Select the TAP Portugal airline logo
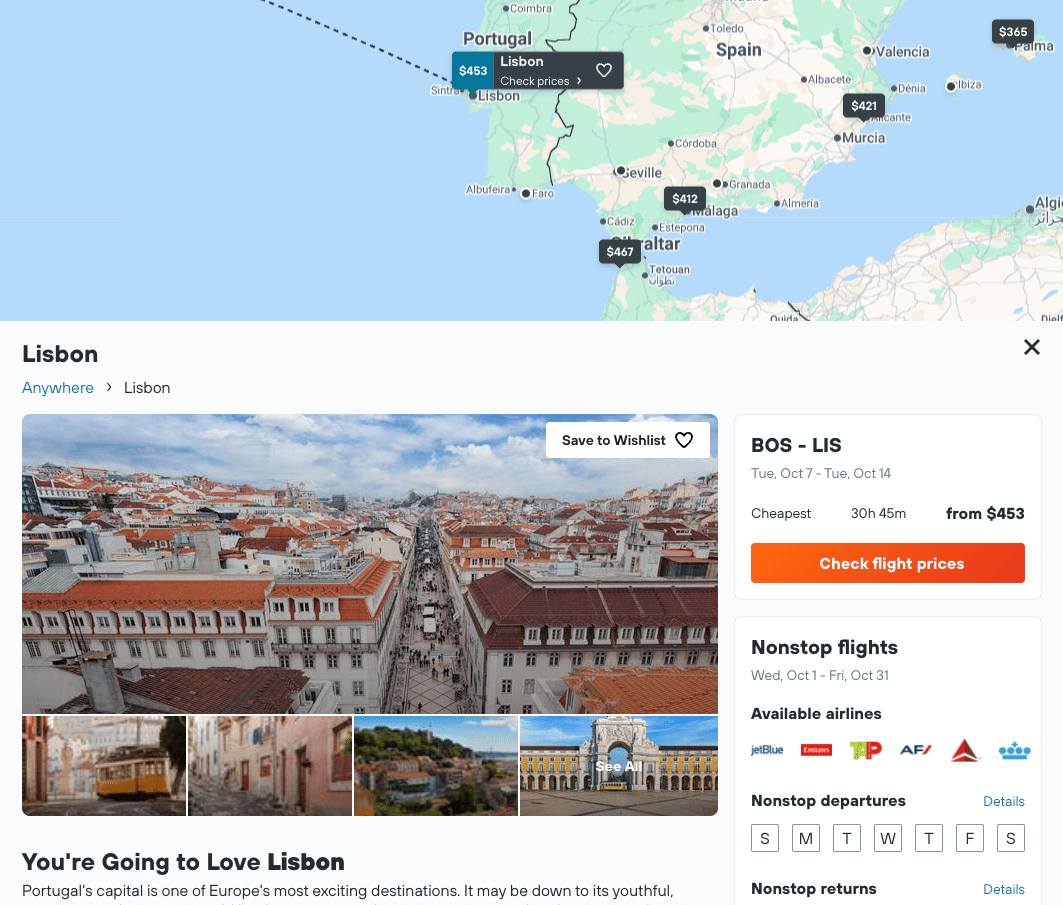The width and height of the screenshot is (1063, 905). pos(866,750)
